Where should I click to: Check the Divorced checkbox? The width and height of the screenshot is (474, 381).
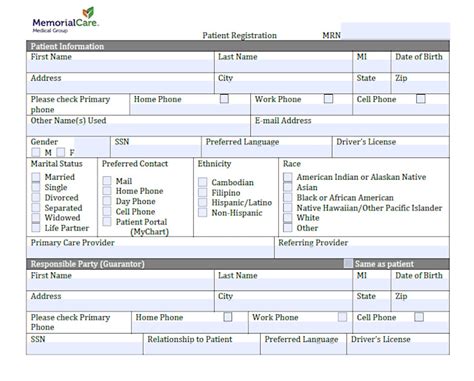(x=36, y=197)
